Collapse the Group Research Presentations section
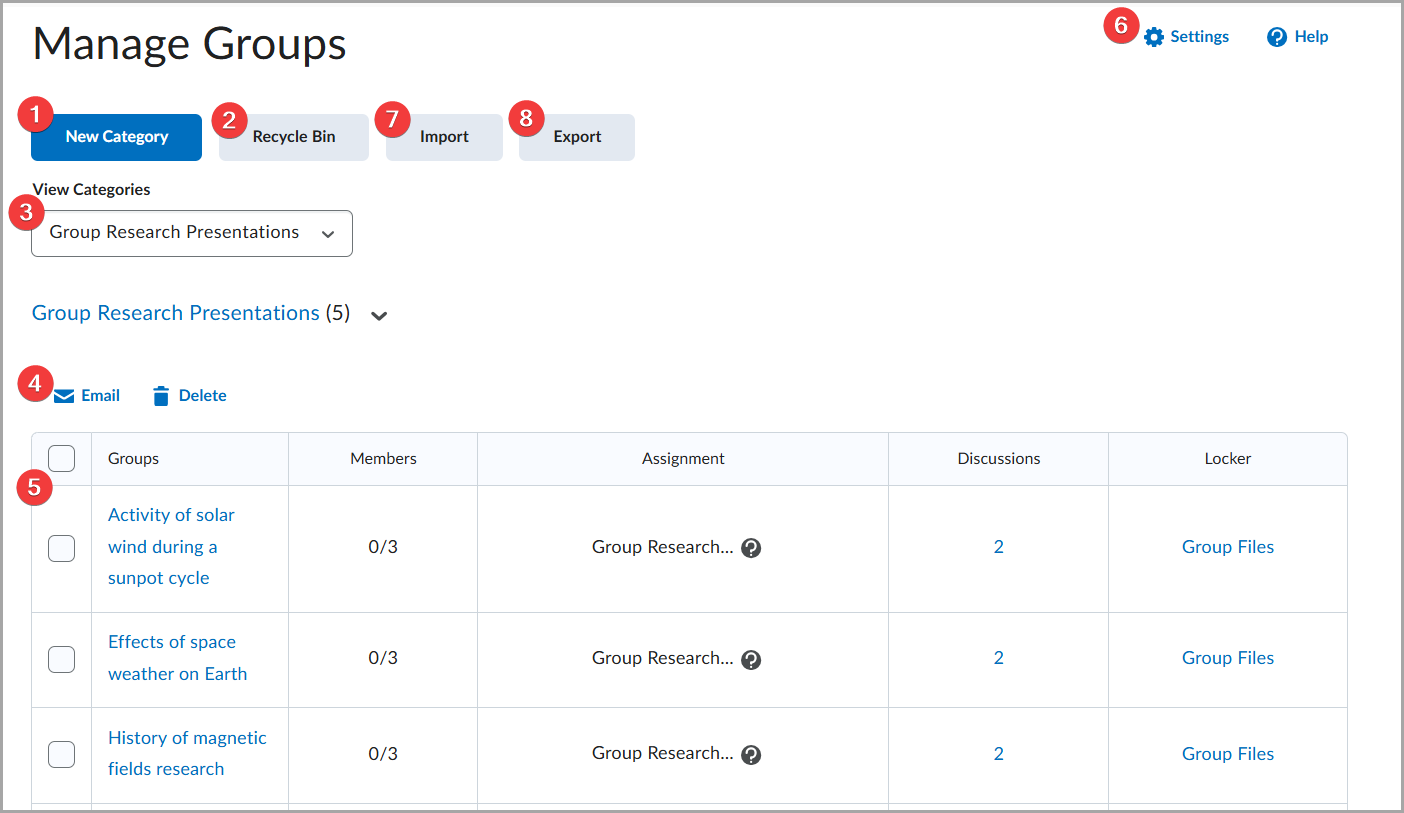The height and width of the screenshot is (813, 1404). click(378, 315)
